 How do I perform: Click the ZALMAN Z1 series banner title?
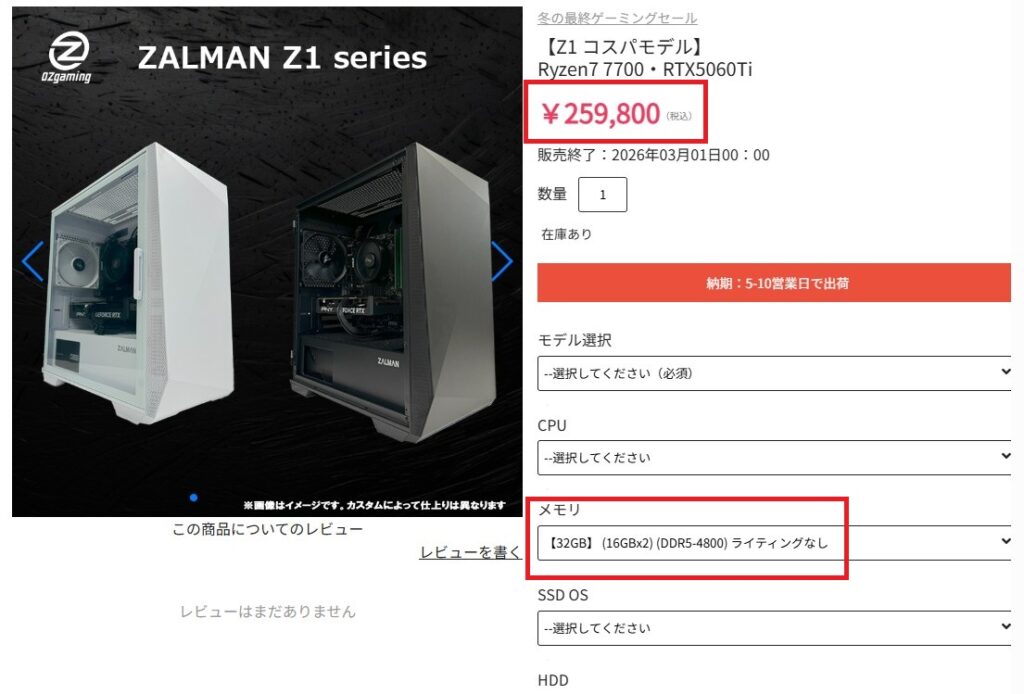[x=282, y=57]
